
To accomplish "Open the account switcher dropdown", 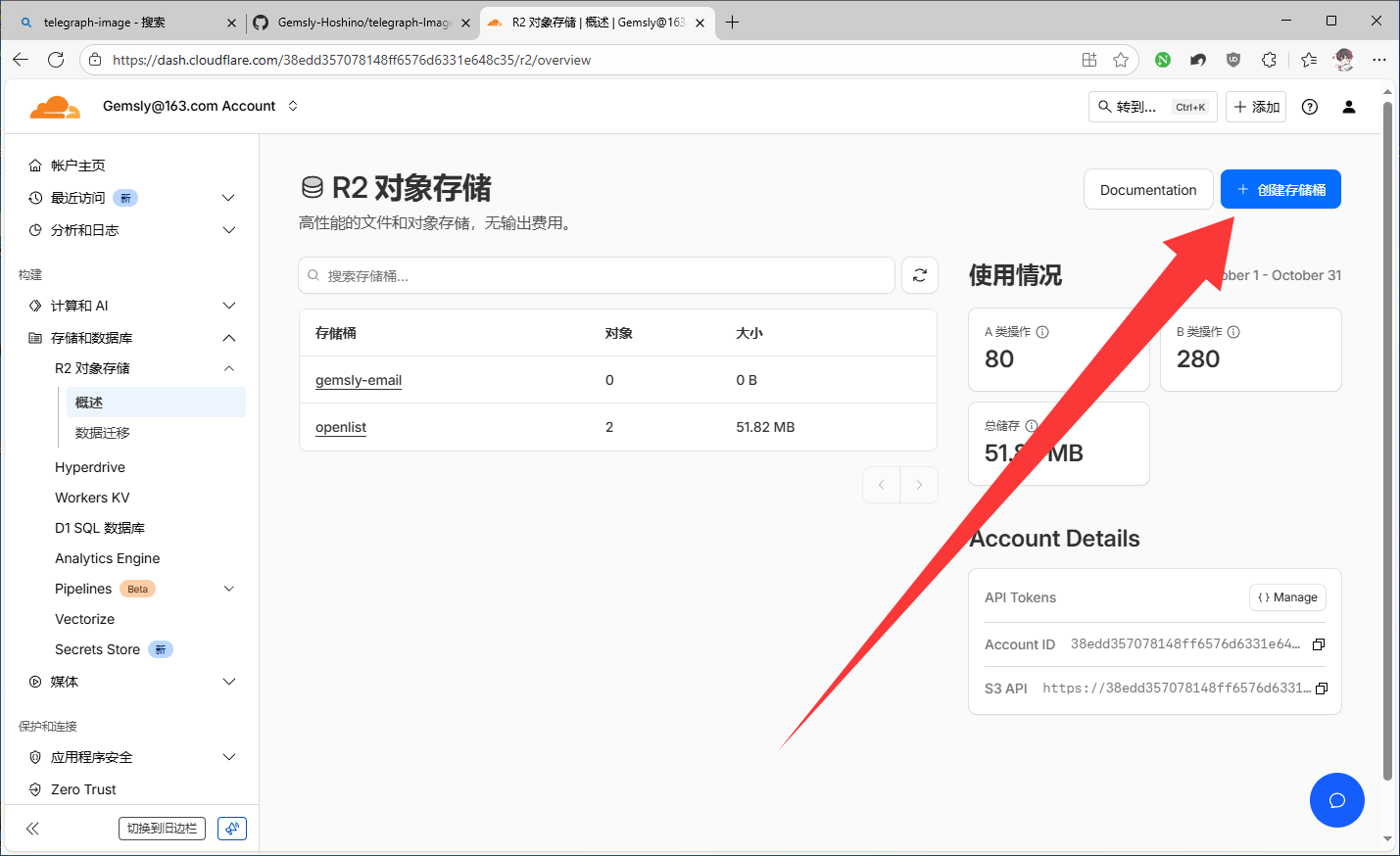I will pyautogui.click(x=293, y=106).
